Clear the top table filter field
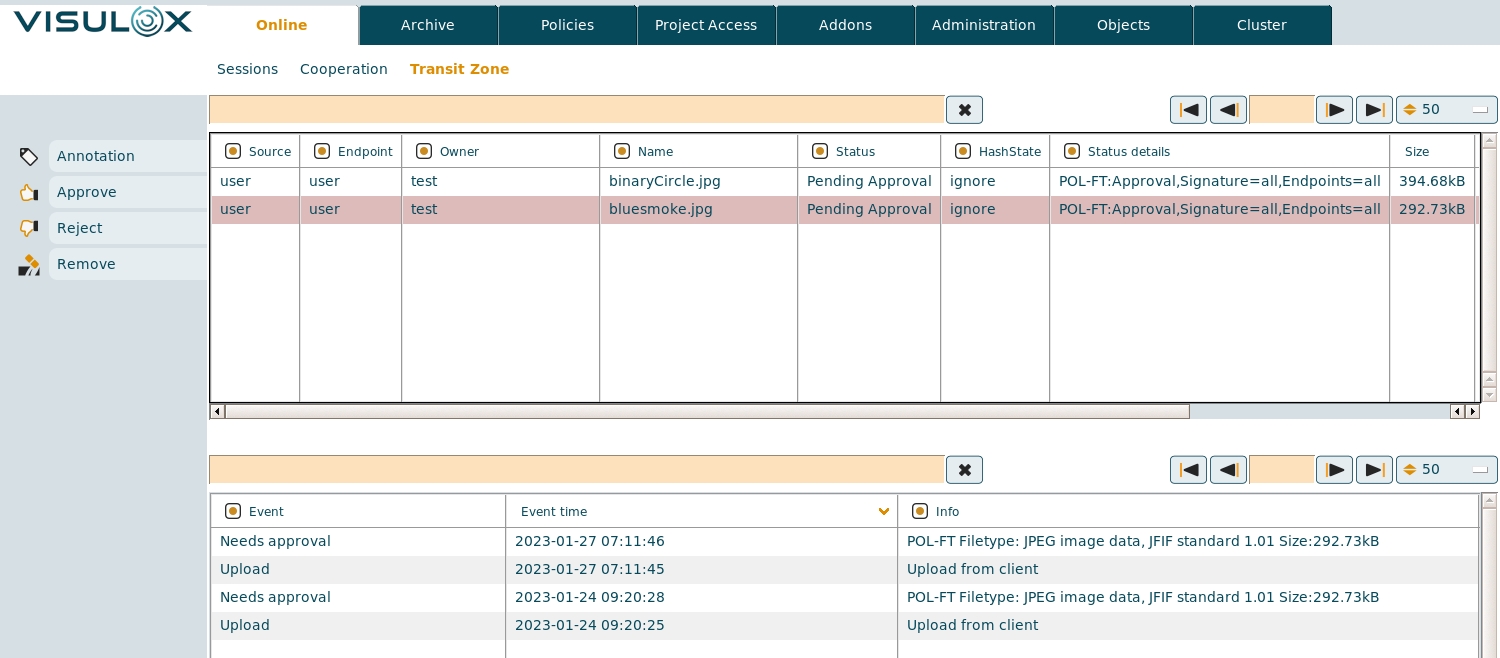 tap(964, 110)
